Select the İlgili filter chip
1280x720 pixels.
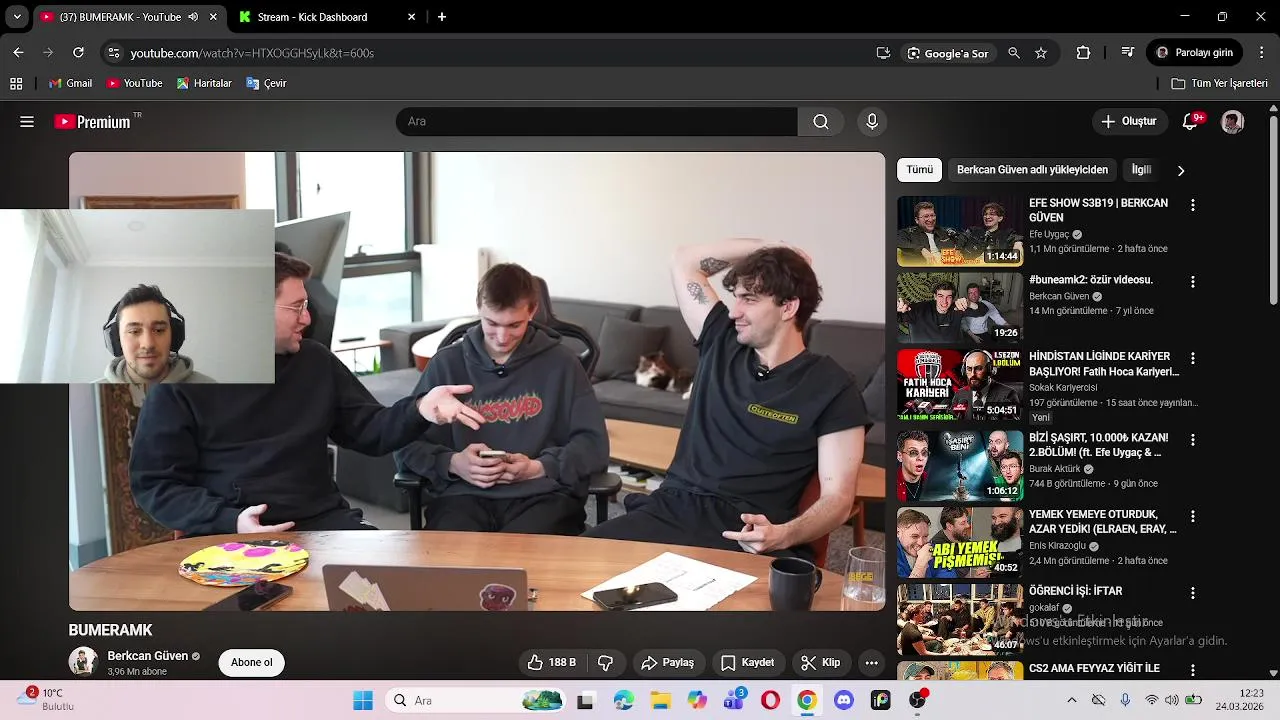pyautogui.click(x=1141, y=170)
